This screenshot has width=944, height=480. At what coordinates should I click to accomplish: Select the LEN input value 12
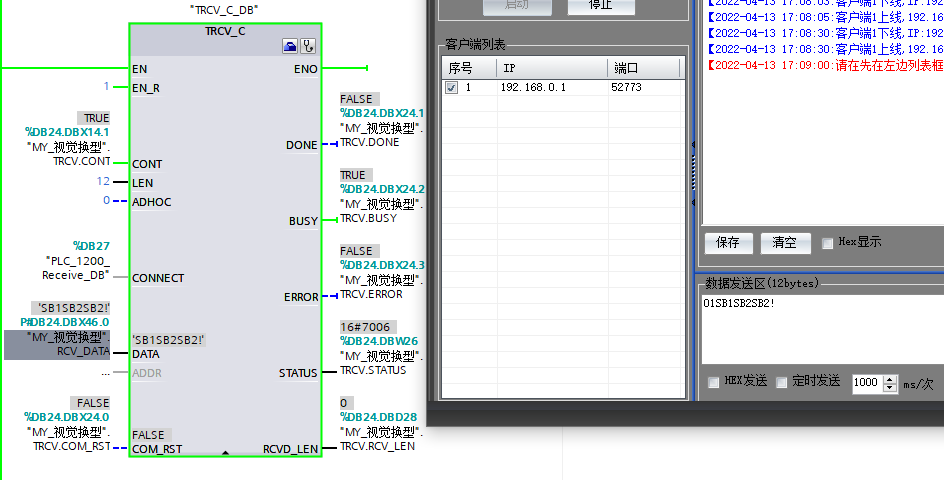pyautogui.click(x=104, y=182)
